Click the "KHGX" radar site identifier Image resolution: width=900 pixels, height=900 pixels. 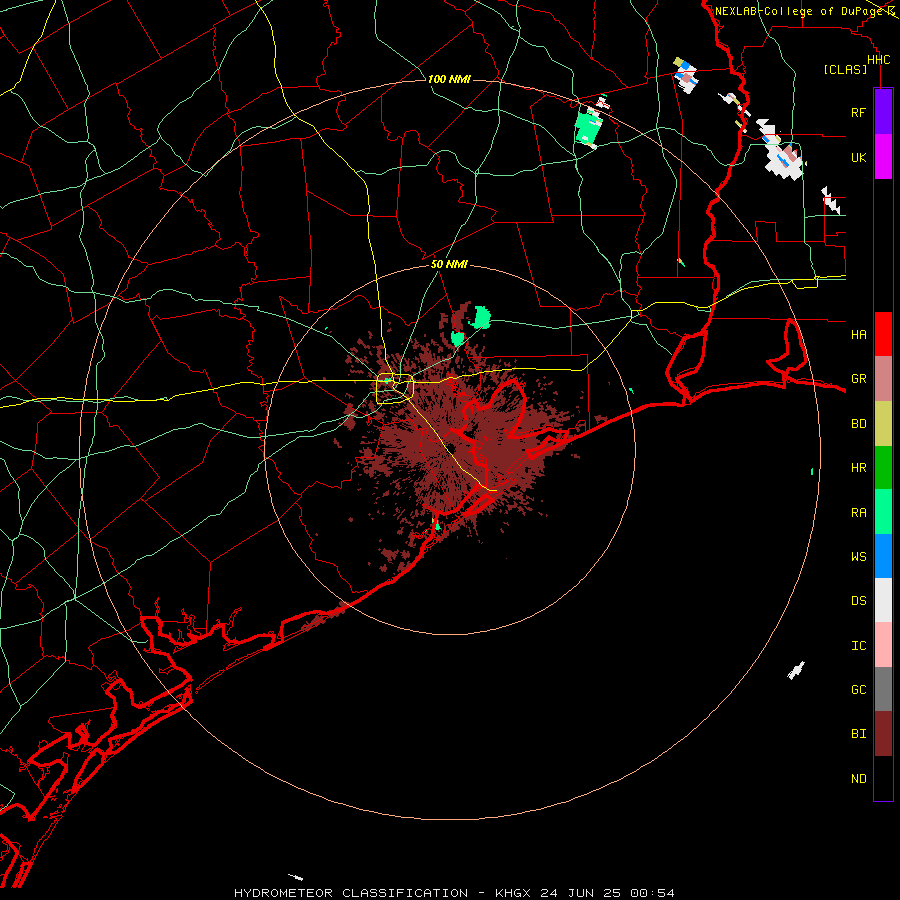(513, 893)
